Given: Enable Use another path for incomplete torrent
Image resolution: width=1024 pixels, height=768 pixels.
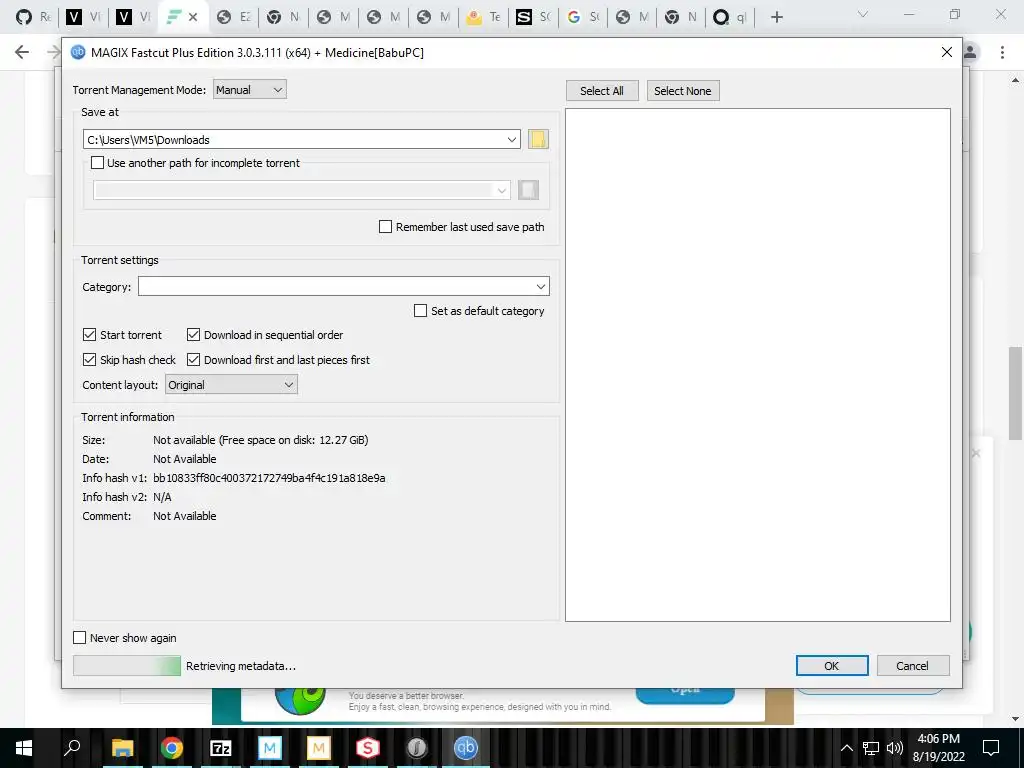Looking at the screenshot, I should point(97,163).
